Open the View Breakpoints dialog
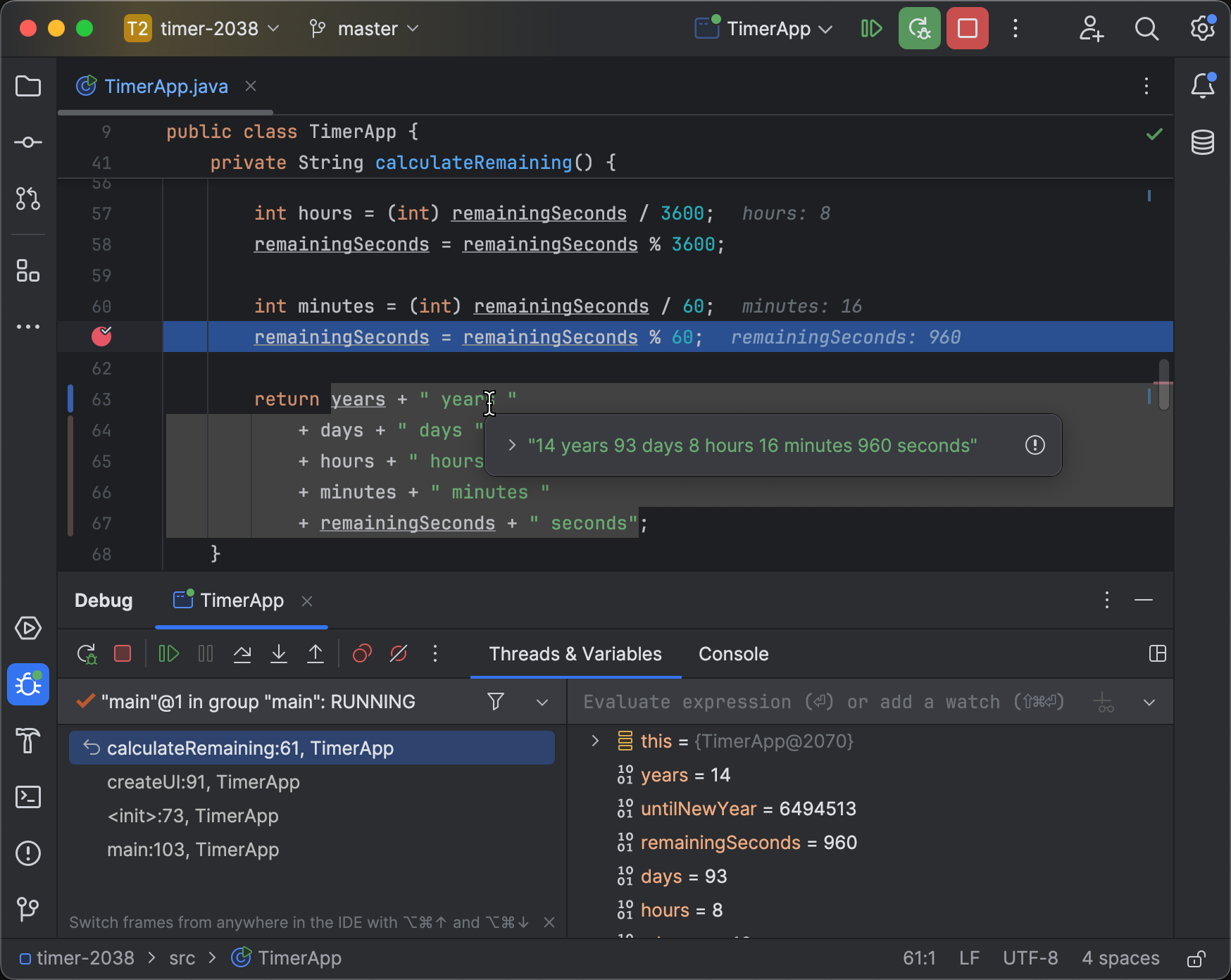 click(x=362, y=654)
